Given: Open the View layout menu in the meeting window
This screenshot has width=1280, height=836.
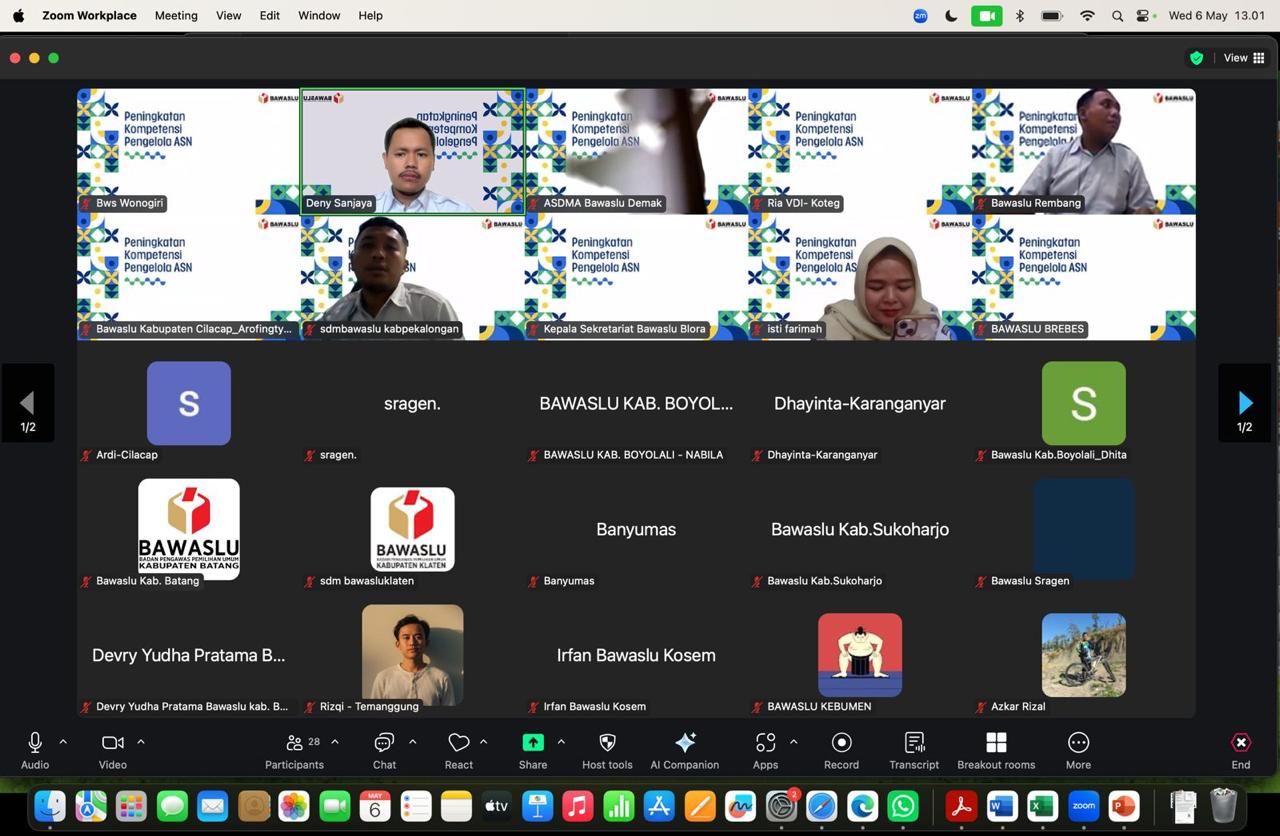Looking at the screenshot, I should point(1244,58).
